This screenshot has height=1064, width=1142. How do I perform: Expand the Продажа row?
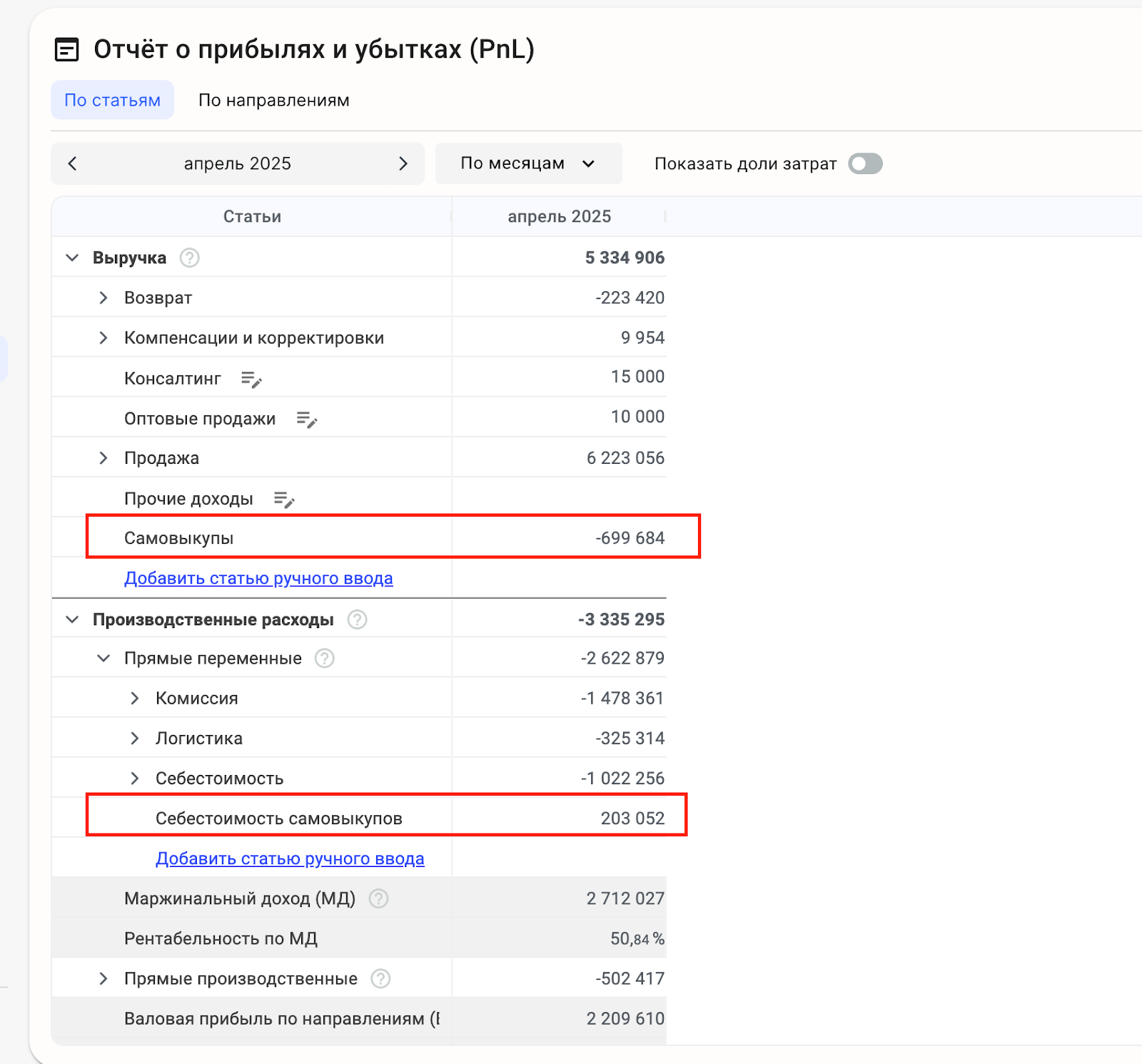(103, 458)
